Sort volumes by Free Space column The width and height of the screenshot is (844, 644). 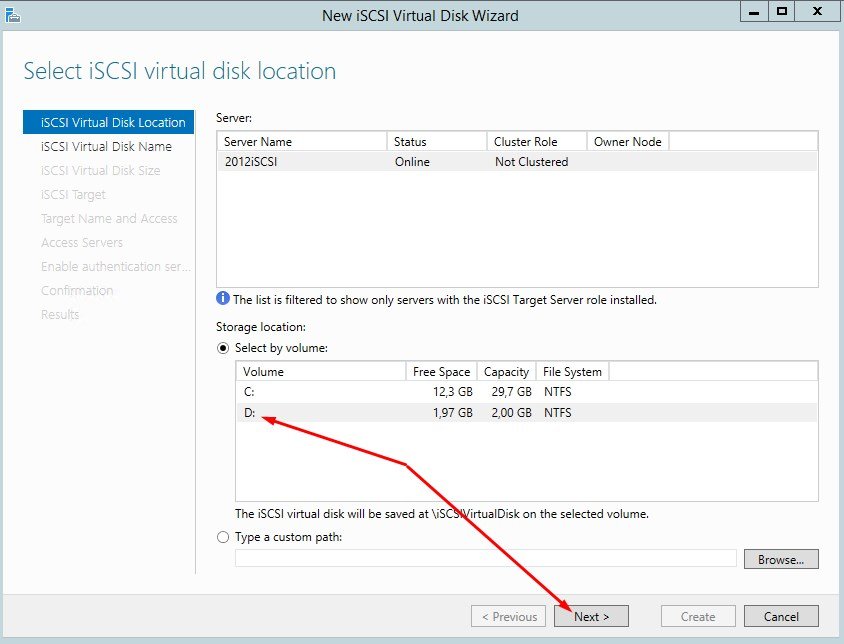pos(441,372)
